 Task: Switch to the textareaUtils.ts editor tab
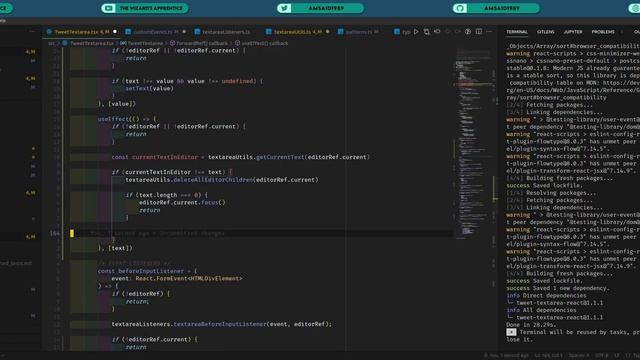pyautogui.click(x=298, y=32)
